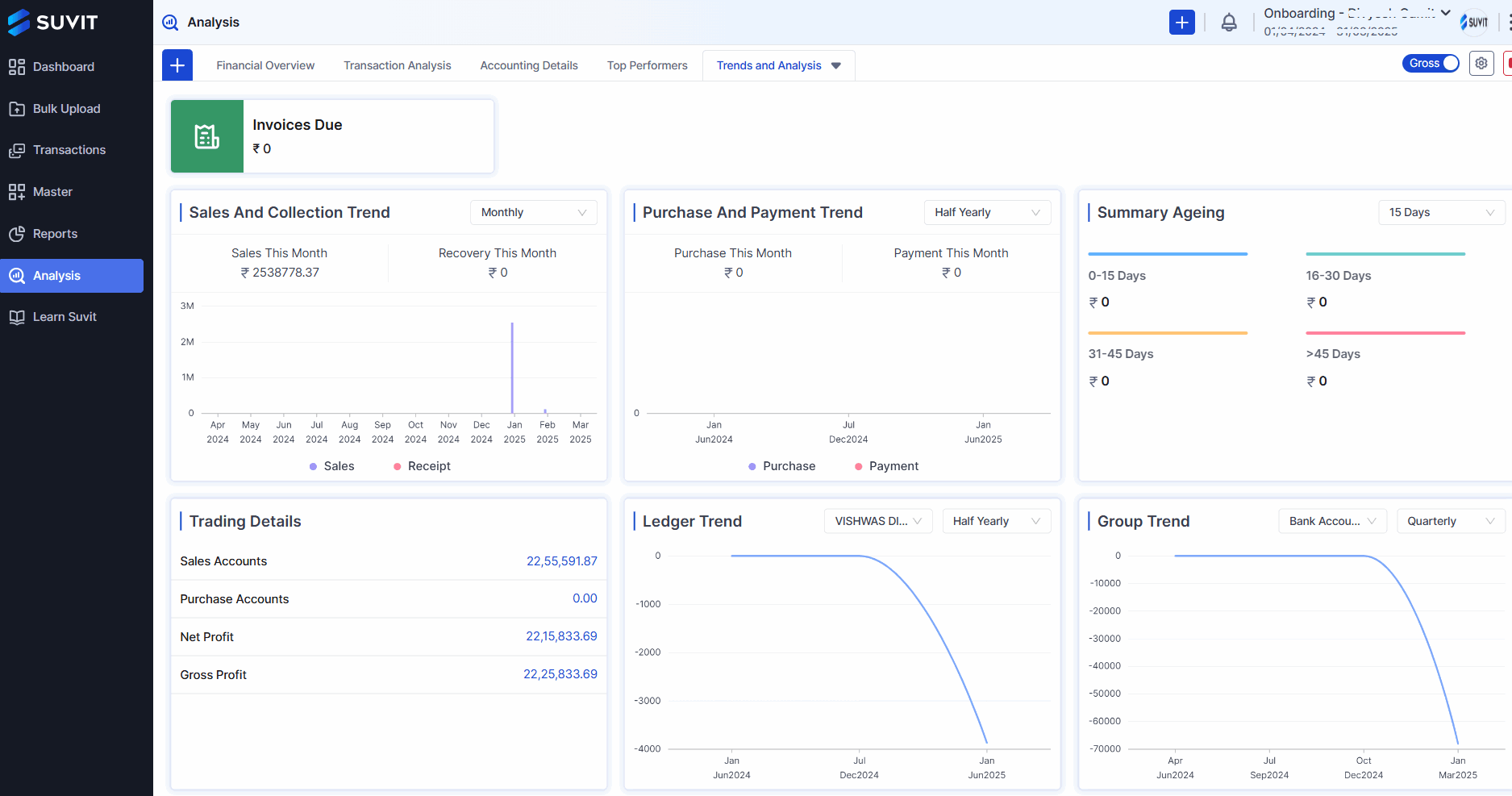Switch to Top Performers tab
This screenshot has width=1512, height=796.
point(648,65)
